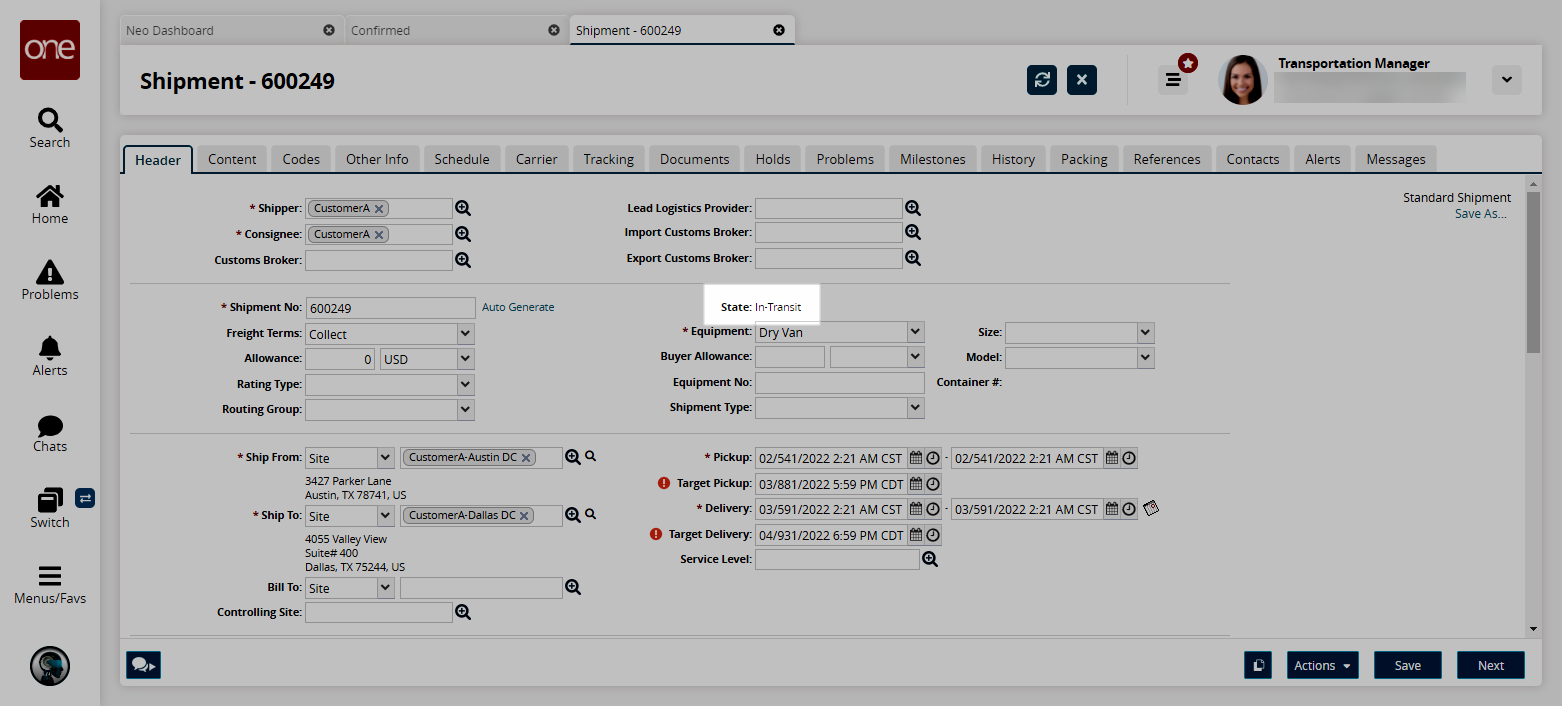
Task: Remove CustomerA tag from Consignee field
Action: coord(380,234)
